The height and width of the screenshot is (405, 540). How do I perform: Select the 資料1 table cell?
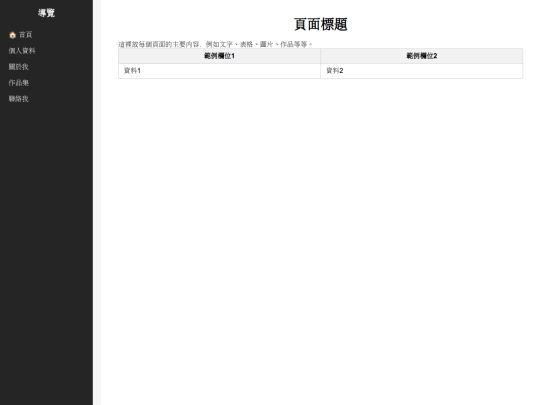(219, 71)
